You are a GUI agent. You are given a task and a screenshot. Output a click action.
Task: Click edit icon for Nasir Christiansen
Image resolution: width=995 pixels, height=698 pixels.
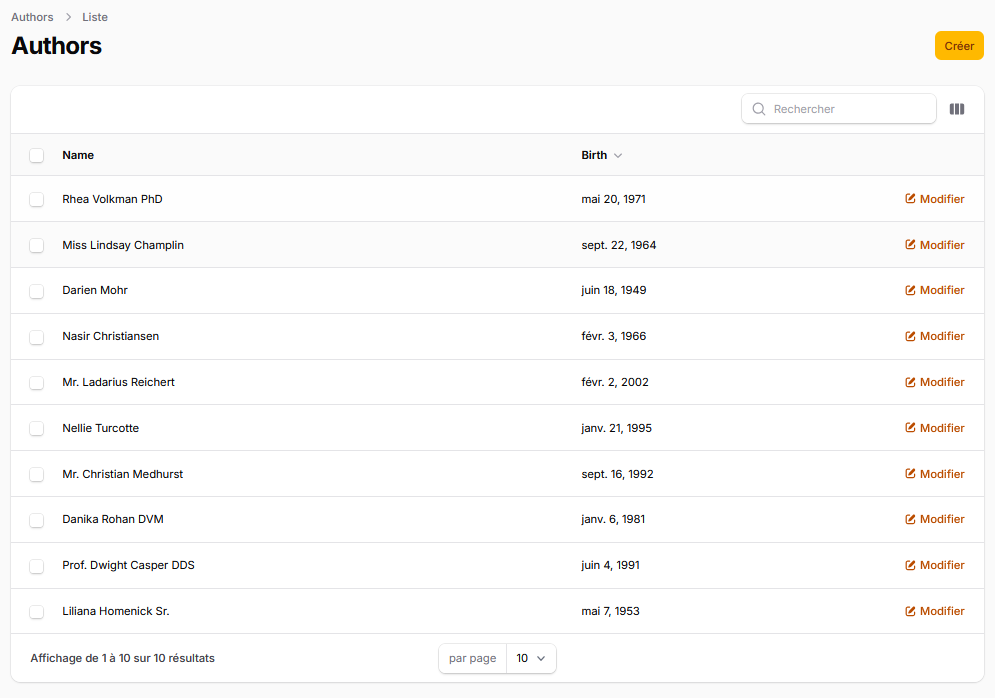click(910, 336)
